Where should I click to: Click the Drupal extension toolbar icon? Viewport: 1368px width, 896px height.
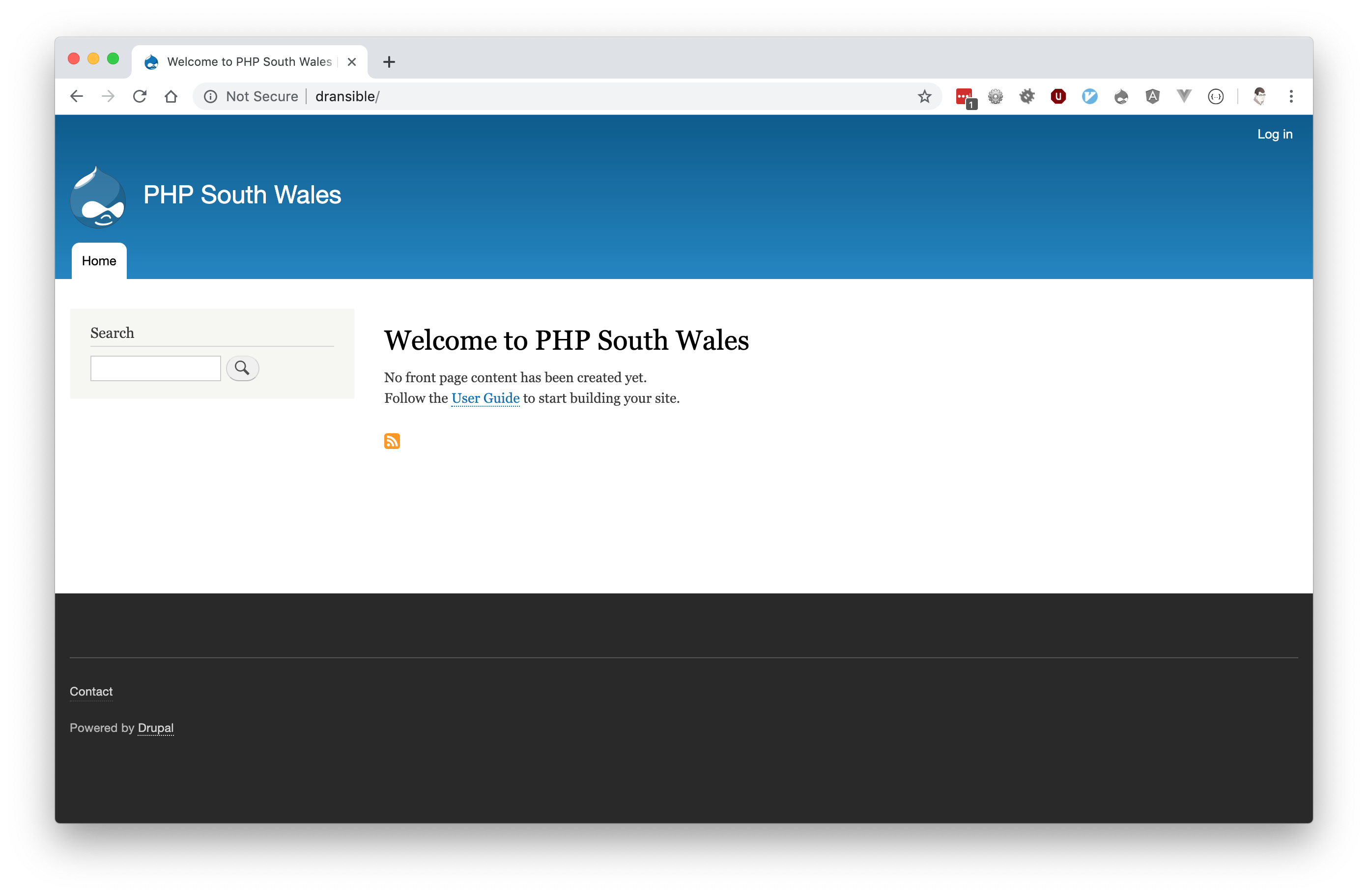(x=1120, y=97)
